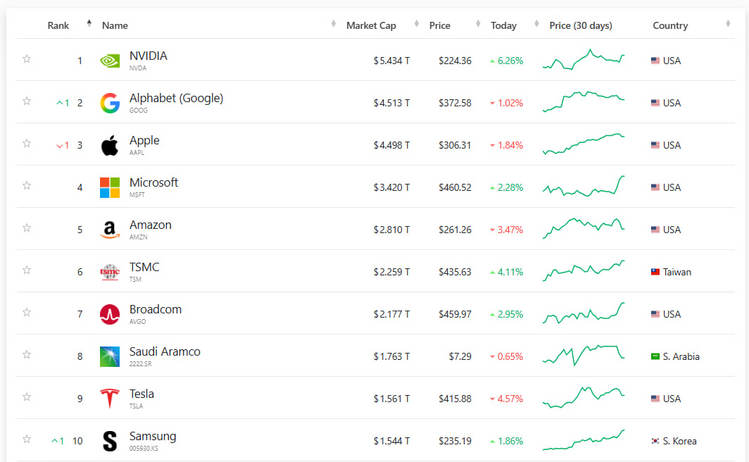This screenshot has width=749, height=462.
Task: Favorite Saudi Aramco with its star
Action: (27, 355)
